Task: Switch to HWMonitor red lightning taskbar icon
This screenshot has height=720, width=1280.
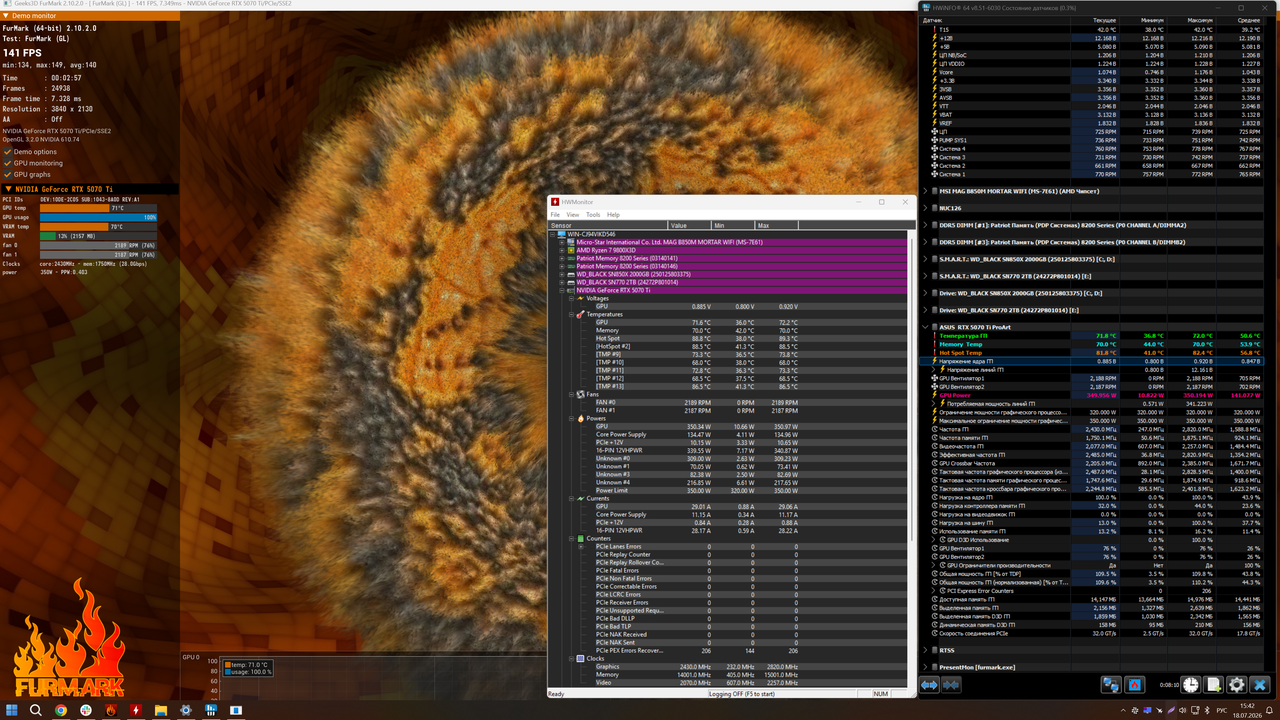Action: coord(135,710)
